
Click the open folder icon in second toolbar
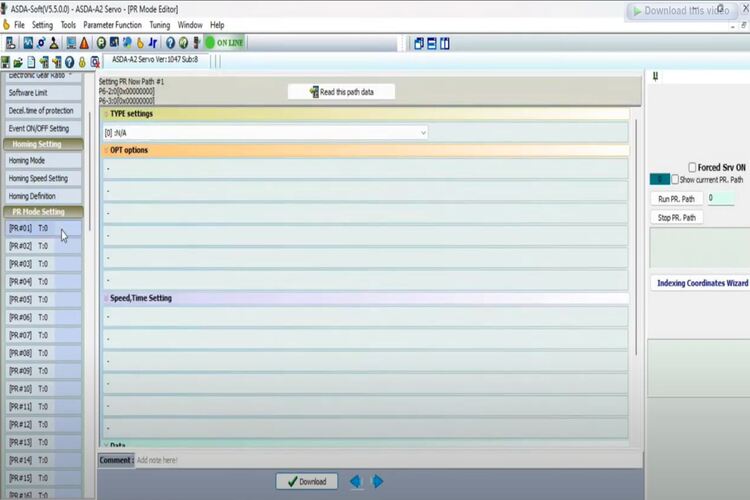19,62
